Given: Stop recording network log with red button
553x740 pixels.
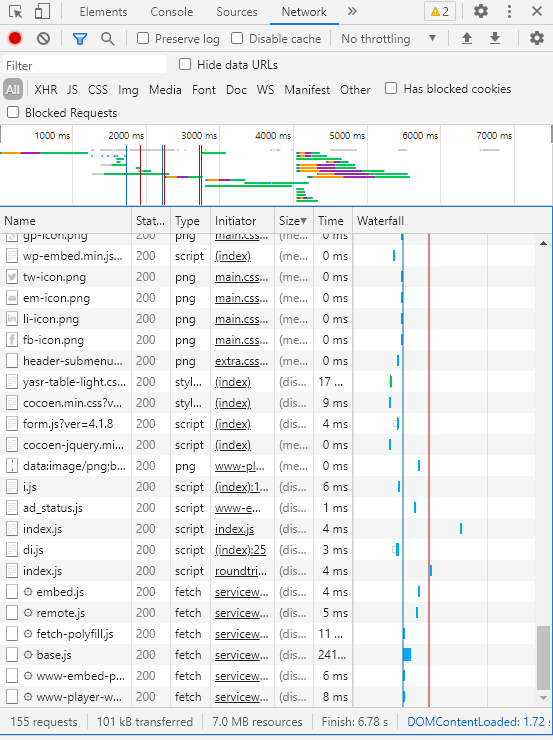Looking at the screenshot, I should [15, 38].
